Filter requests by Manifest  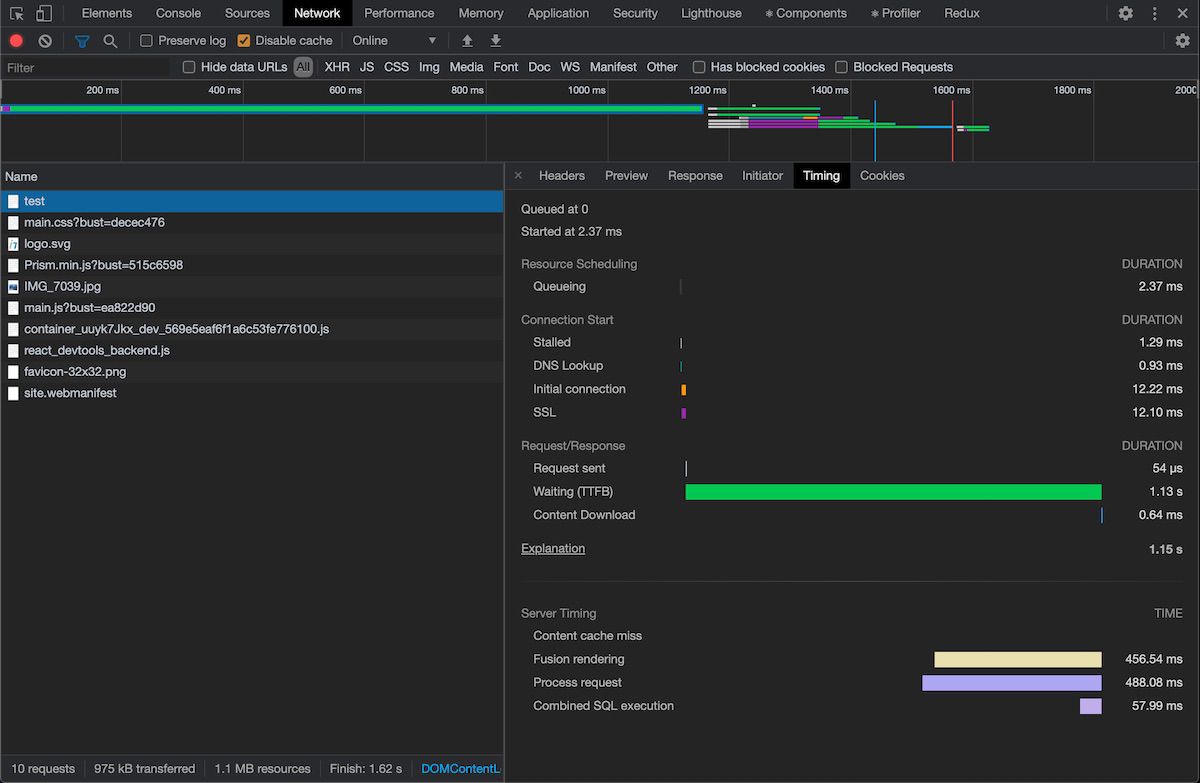pyautogui.click(x=613, y=67)
